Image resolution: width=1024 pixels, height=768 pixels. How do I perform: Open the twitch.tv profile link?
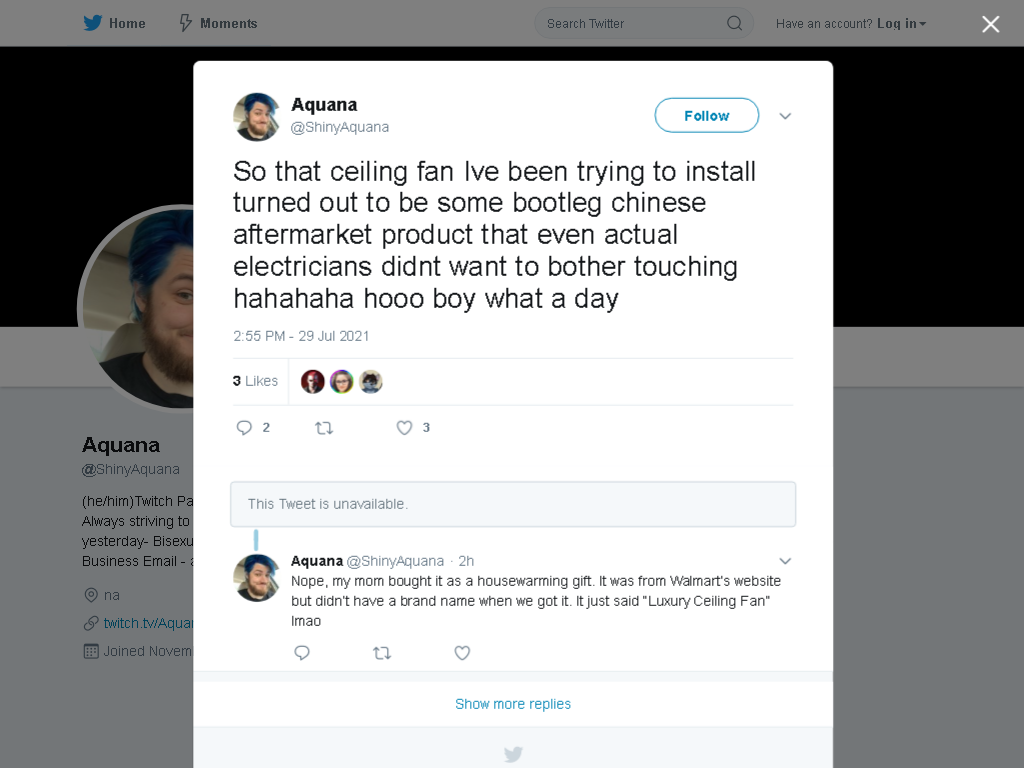coord(148,623)
